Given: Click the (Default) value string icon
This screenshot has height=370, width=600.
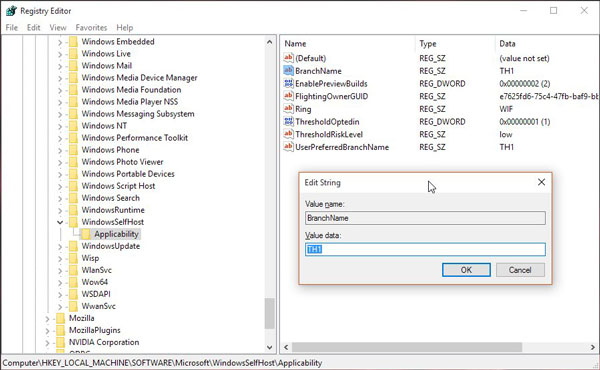Looking at the screenshot, I should [x=288, y=58].
